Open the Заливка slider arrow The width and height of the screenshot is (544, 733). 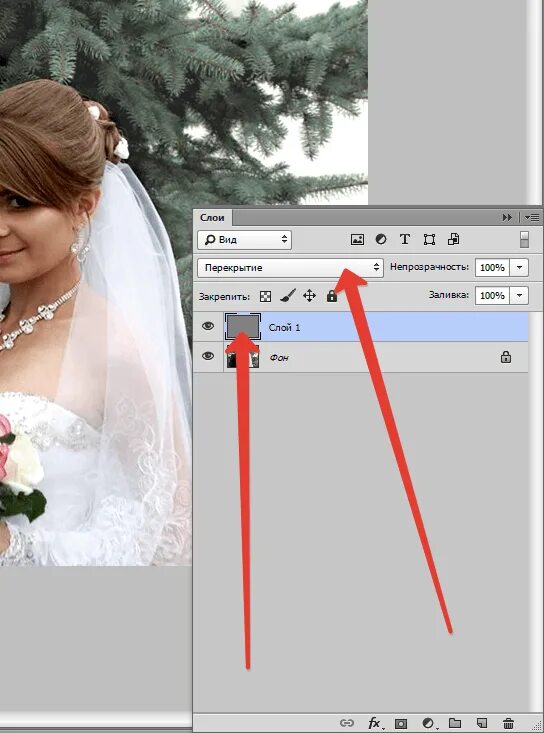519,295
